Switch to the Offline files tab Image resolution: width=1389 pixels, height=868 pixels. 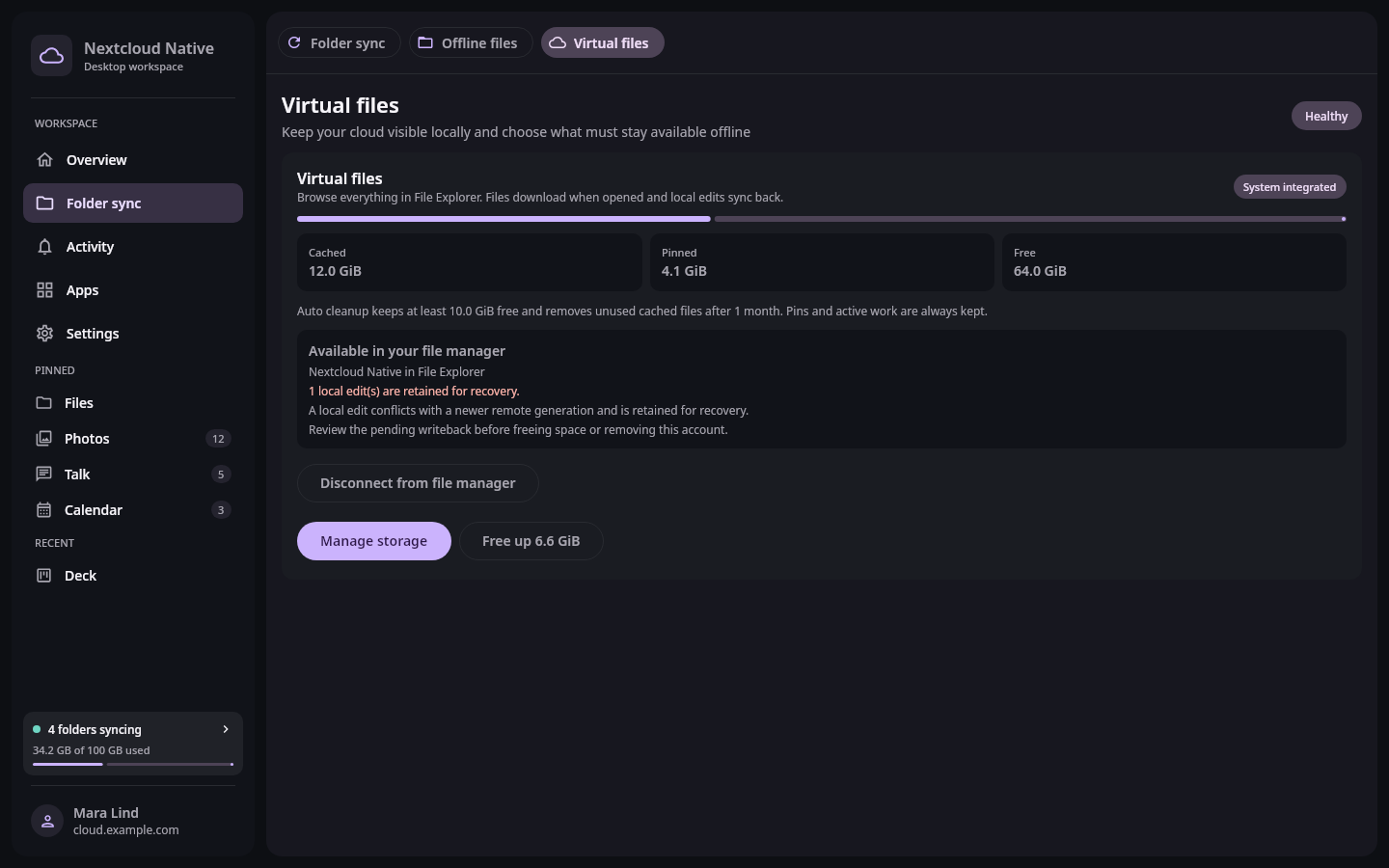pos(471,42)
